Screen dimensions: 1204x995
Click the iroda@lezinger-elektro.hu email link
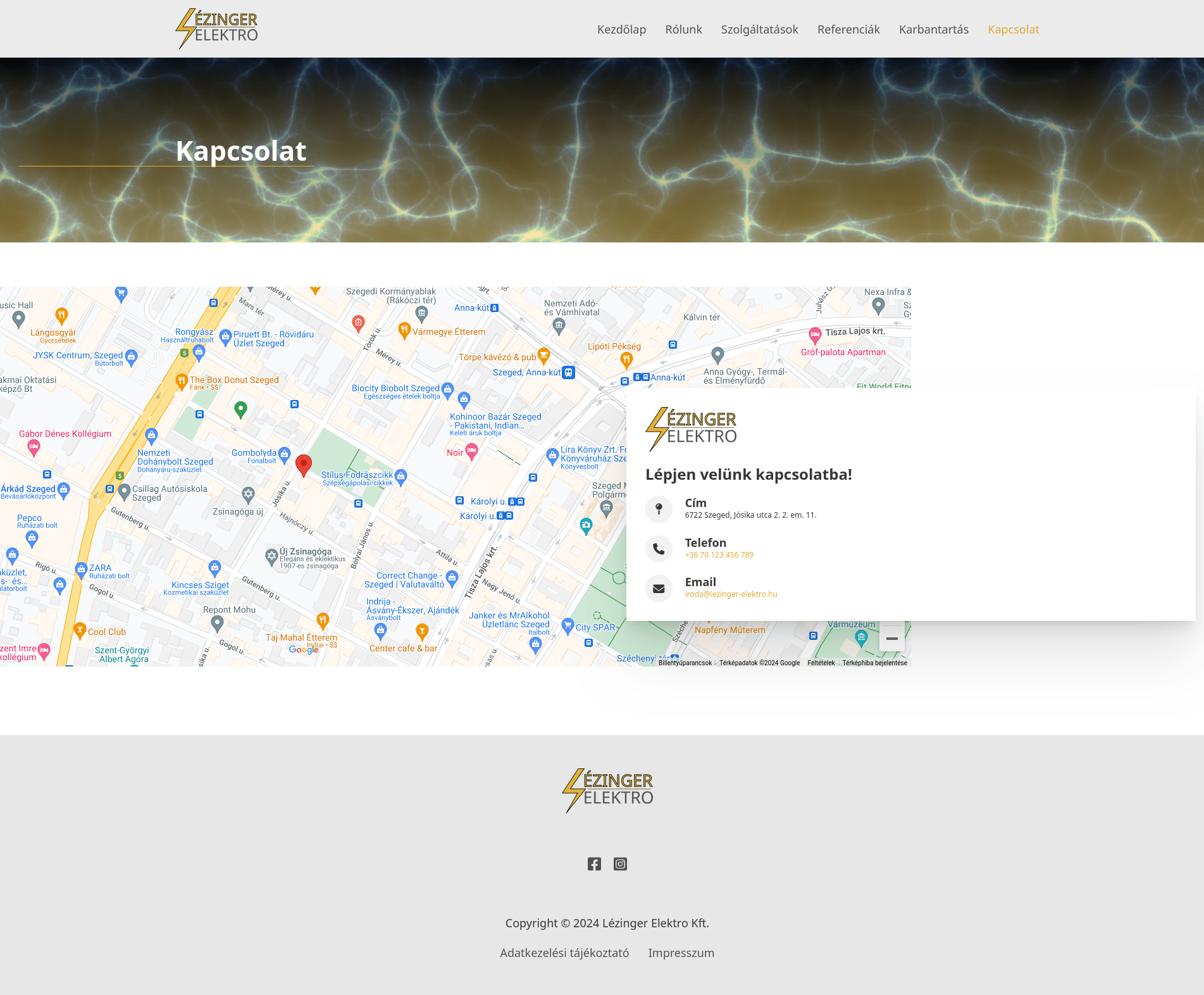731,594
